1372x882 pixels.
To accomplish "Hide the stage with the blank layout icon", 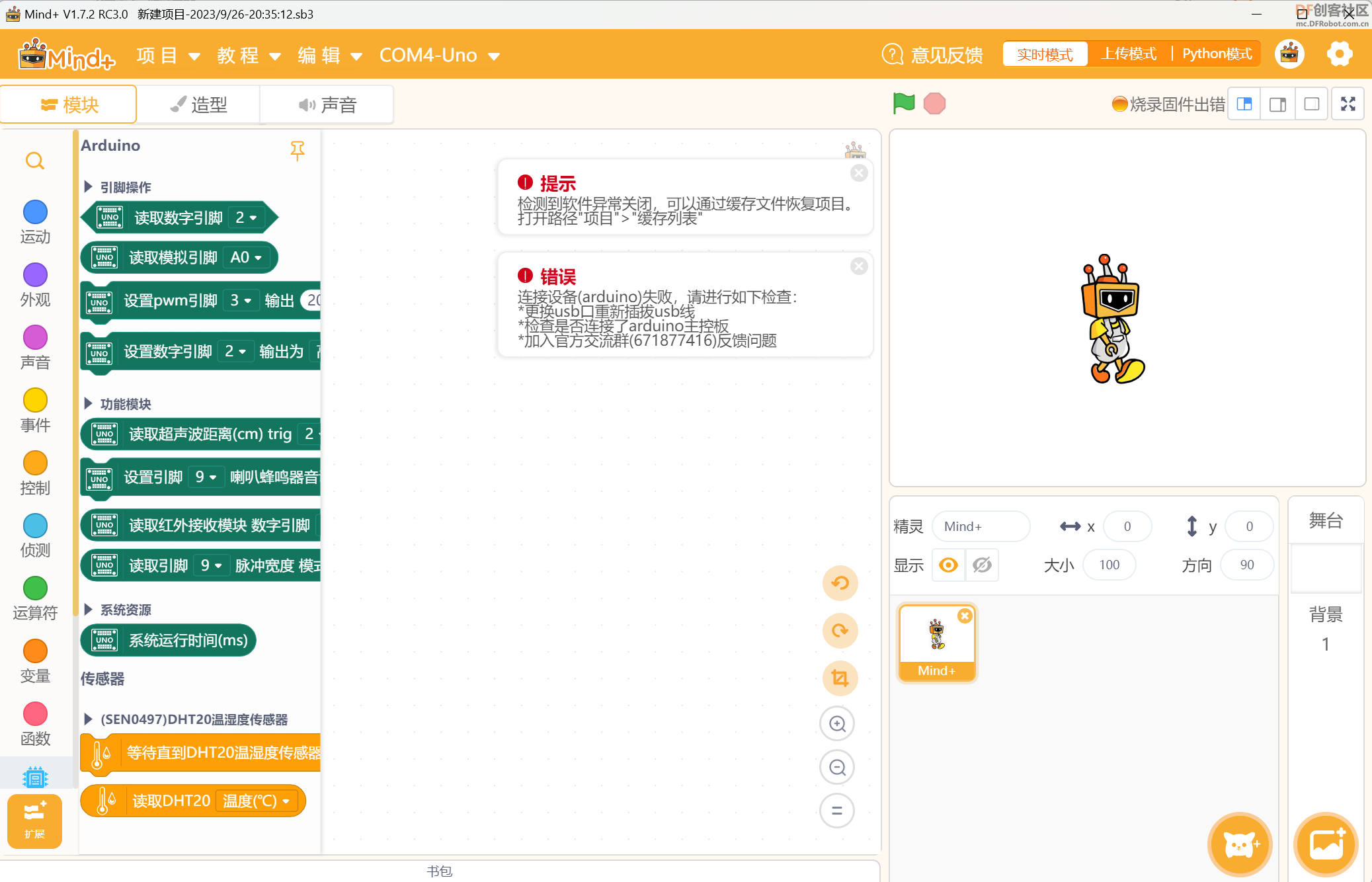I will tap(1311, 104).
